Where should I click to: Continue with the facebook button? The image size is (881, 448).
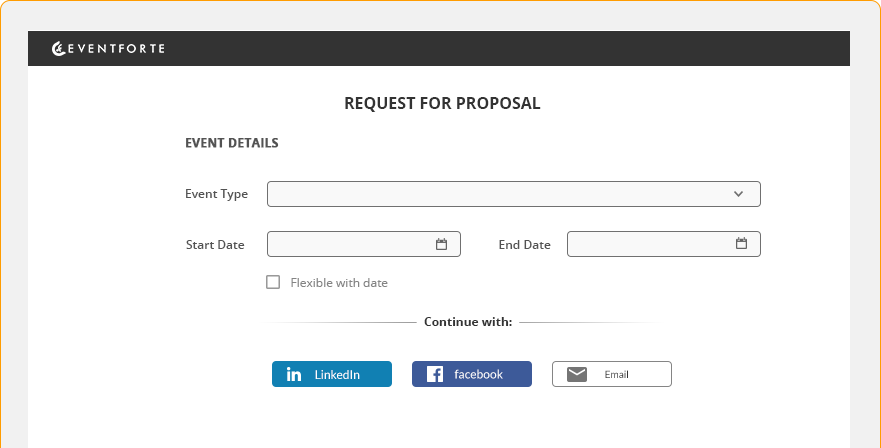tap(472, 374)
